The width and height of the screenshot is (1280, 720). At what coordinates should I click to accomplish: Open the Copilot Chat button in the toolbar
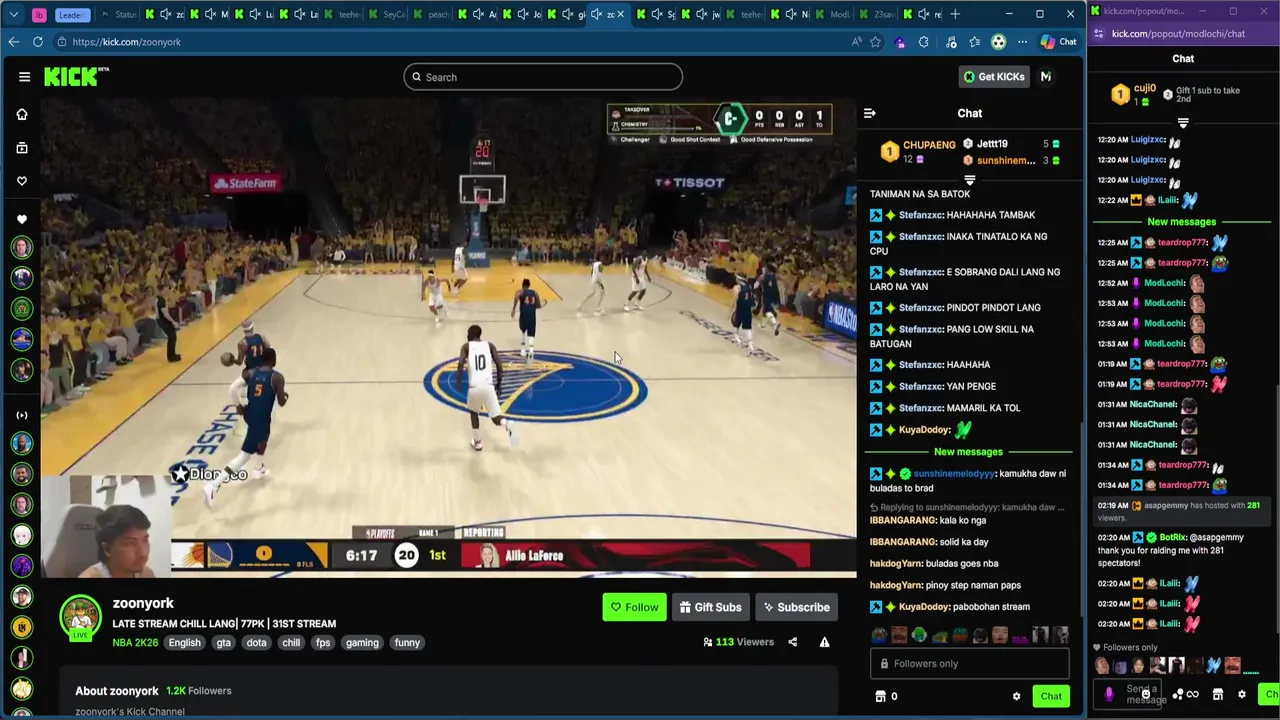(x=1059, y=42)
